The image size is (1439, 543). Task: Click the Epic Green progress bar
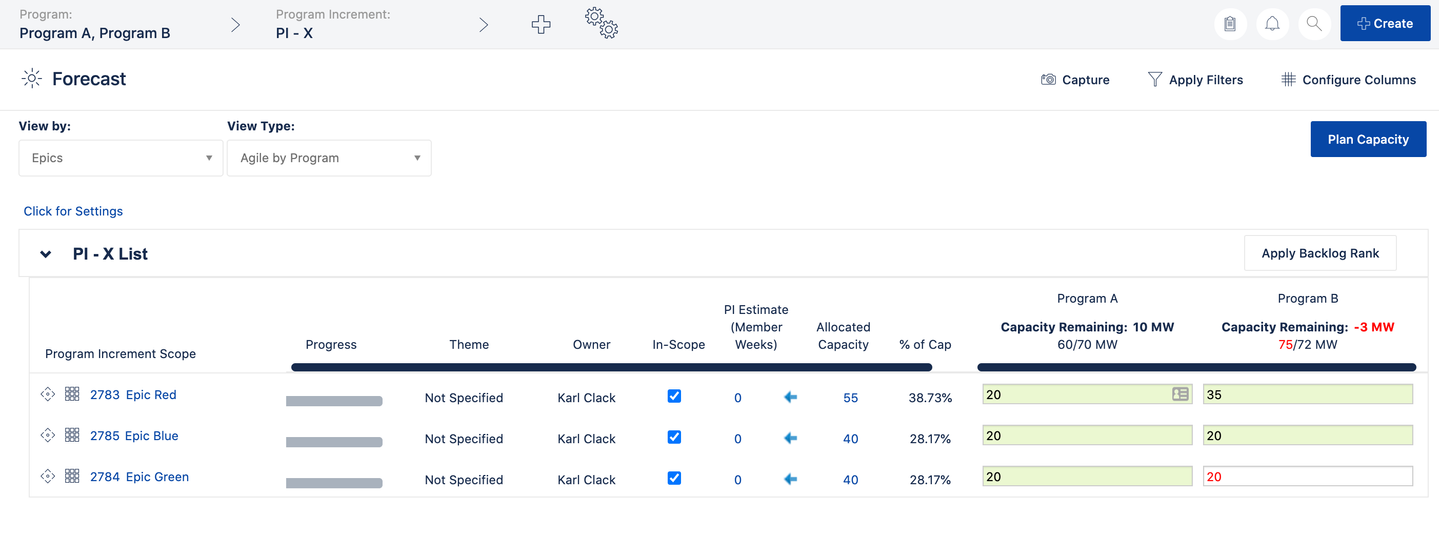click(x=334, y=483)
